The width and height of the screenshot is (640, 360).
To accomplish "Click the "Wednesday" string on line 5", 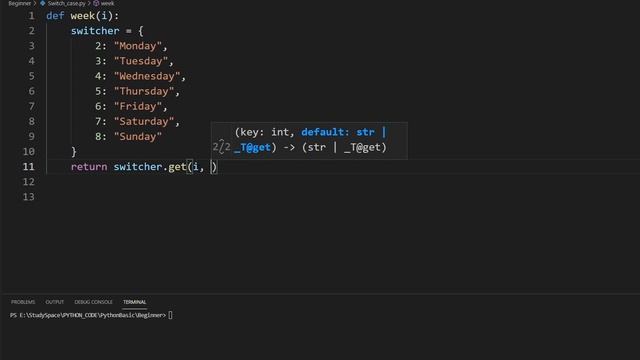I will pyautogui.click(x=147, y=76).
